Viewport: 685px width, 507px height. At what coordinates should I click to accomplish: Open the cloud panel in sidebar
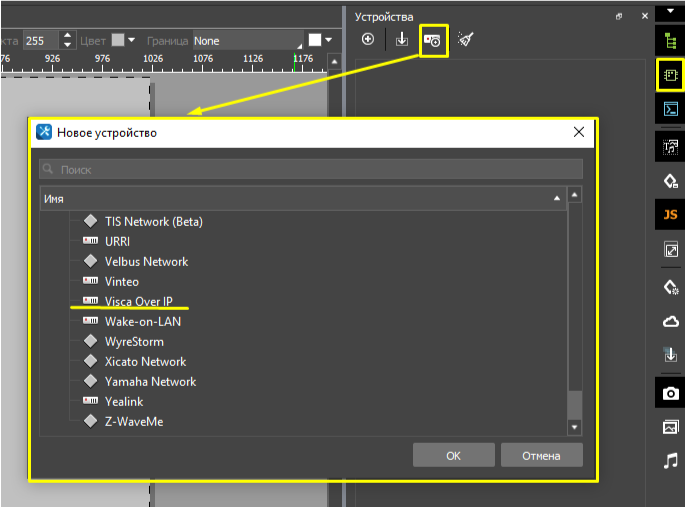click(670, 321)
